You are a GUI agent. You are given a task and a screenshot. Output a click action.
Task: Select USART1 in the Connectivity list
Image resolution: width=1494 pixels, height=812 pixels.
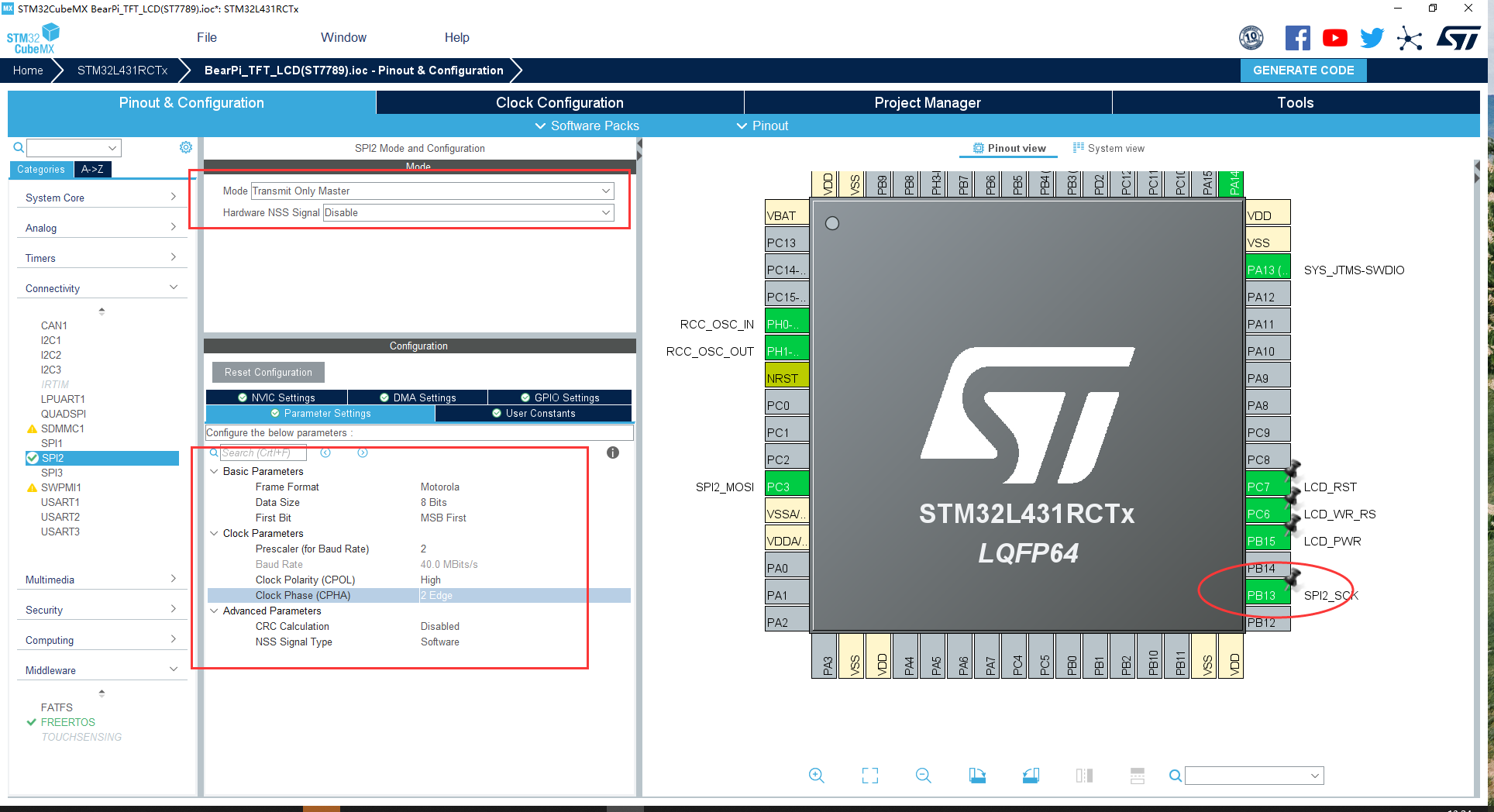coord(60,502)
